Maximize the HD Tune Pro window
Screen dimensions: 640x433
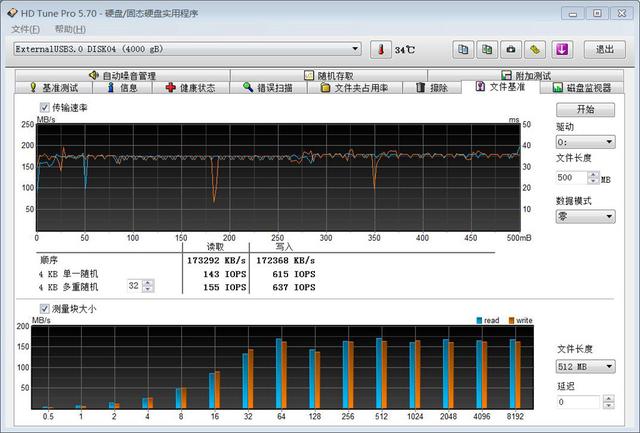pos(597,13)
